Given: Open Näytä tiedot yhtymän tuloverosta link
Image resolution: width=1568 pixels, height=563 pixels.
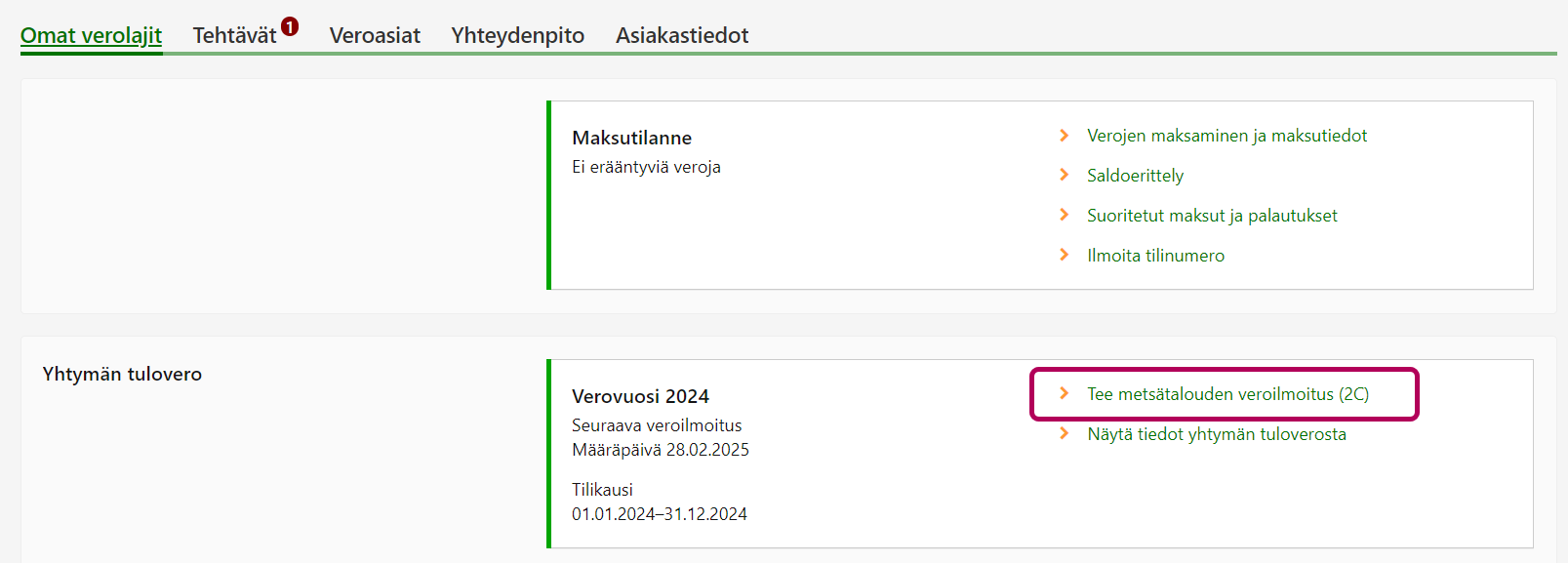Looking at the screenshot, I should pos(1216,434).
